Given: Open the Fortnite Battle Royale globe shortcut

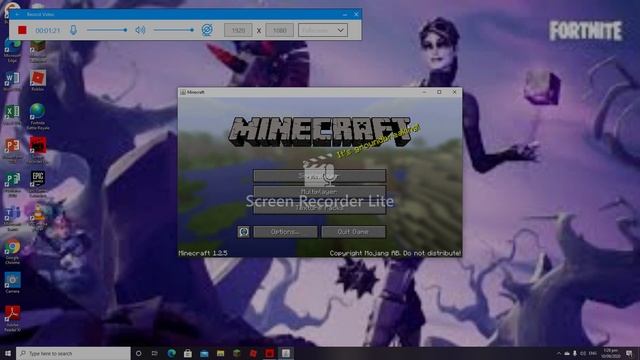Looking at the screenshot, I should (38, 116).
